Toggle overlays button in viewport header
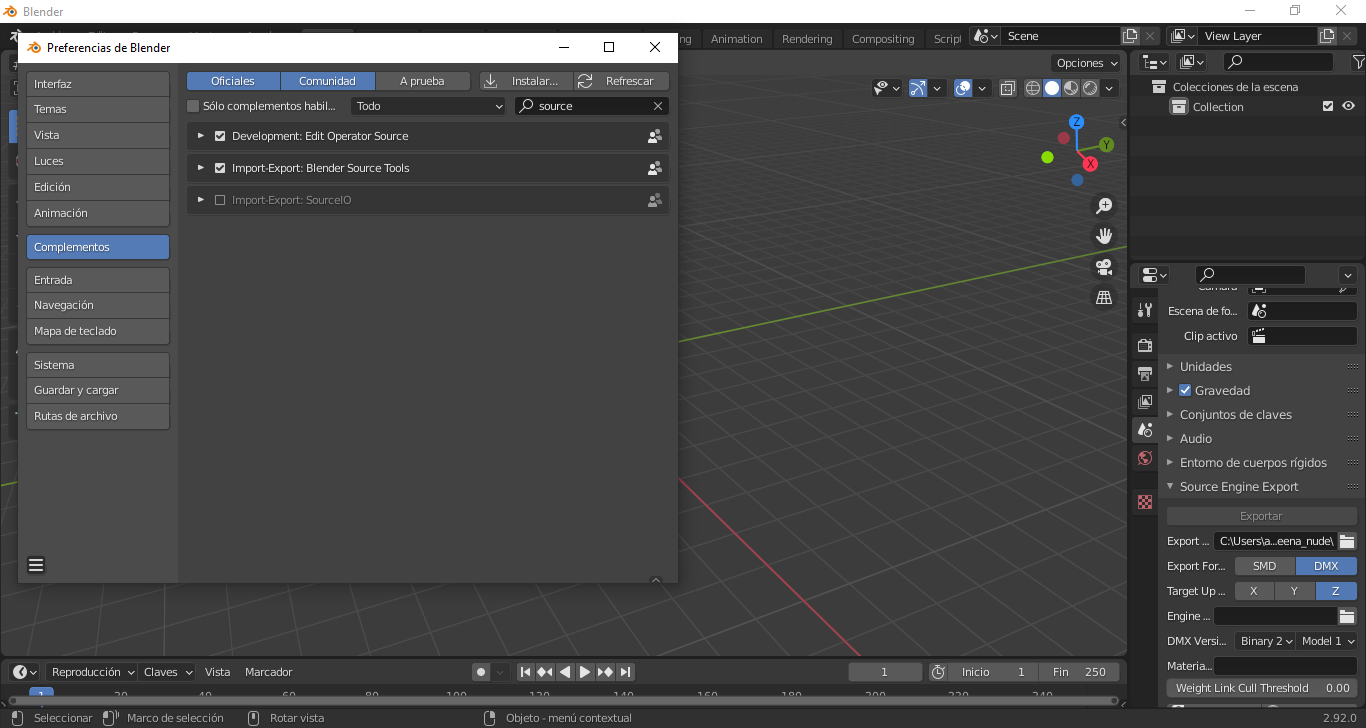1366x728 pixels. point(963,88)
